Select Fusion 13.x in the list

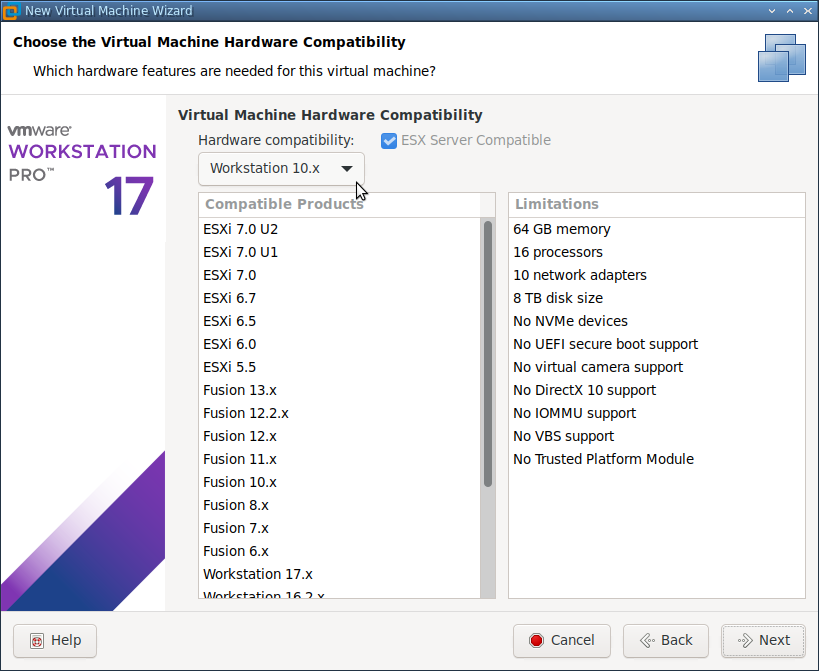click(x=340, y=390)
